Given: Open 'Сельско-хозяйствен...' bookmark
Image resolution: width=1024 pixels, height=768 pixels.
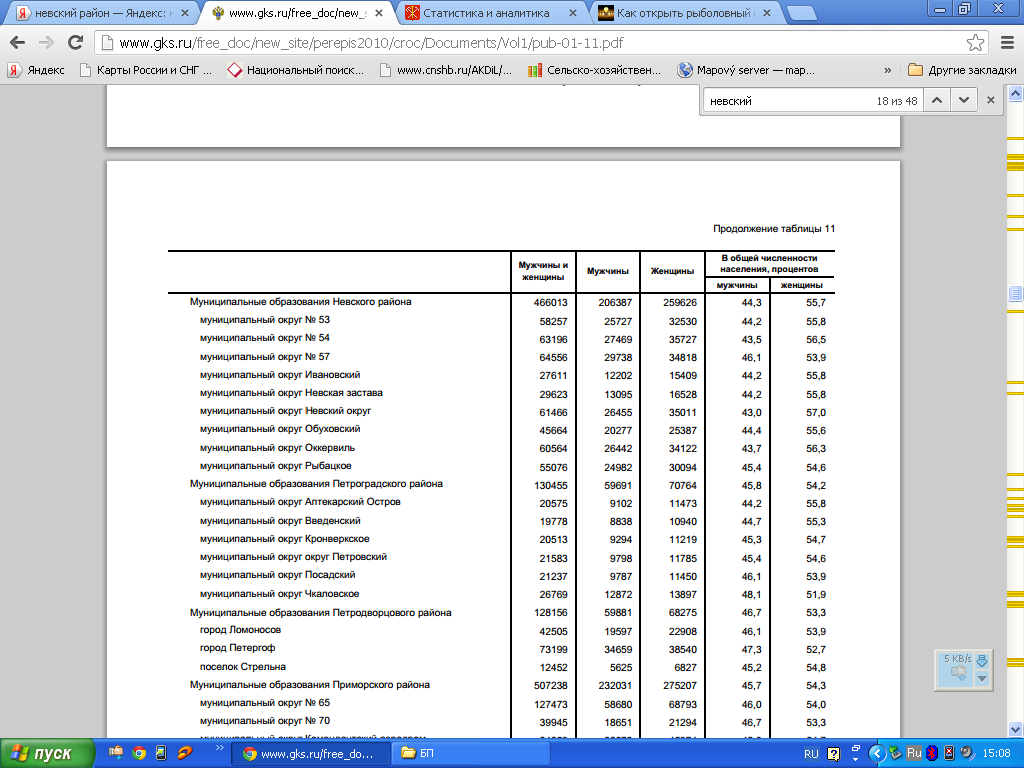Looking at the screenshot, I should pyautogui.click(x=594, y=70).
